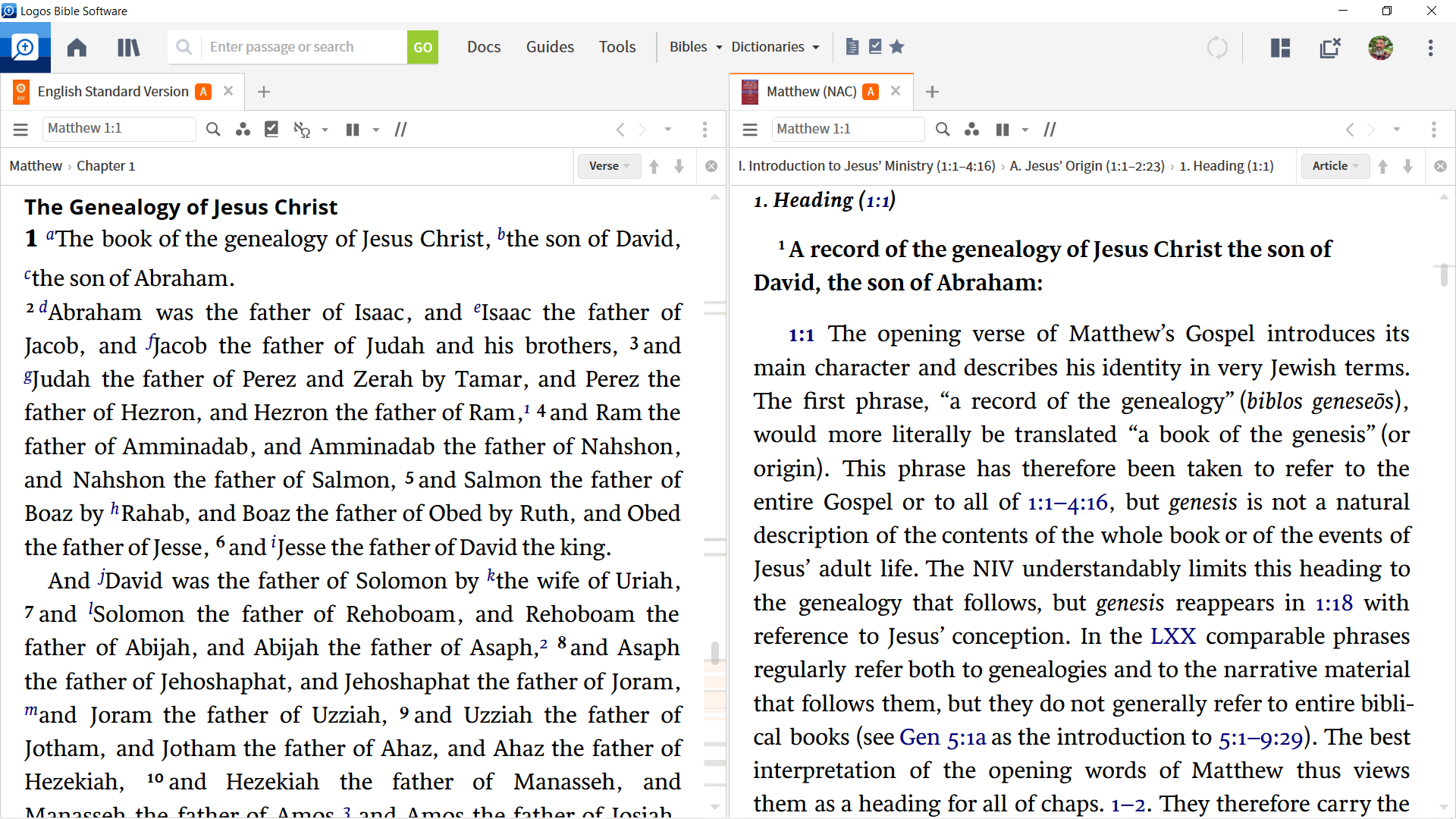Add a new tab in right pane

coord(933,92)
